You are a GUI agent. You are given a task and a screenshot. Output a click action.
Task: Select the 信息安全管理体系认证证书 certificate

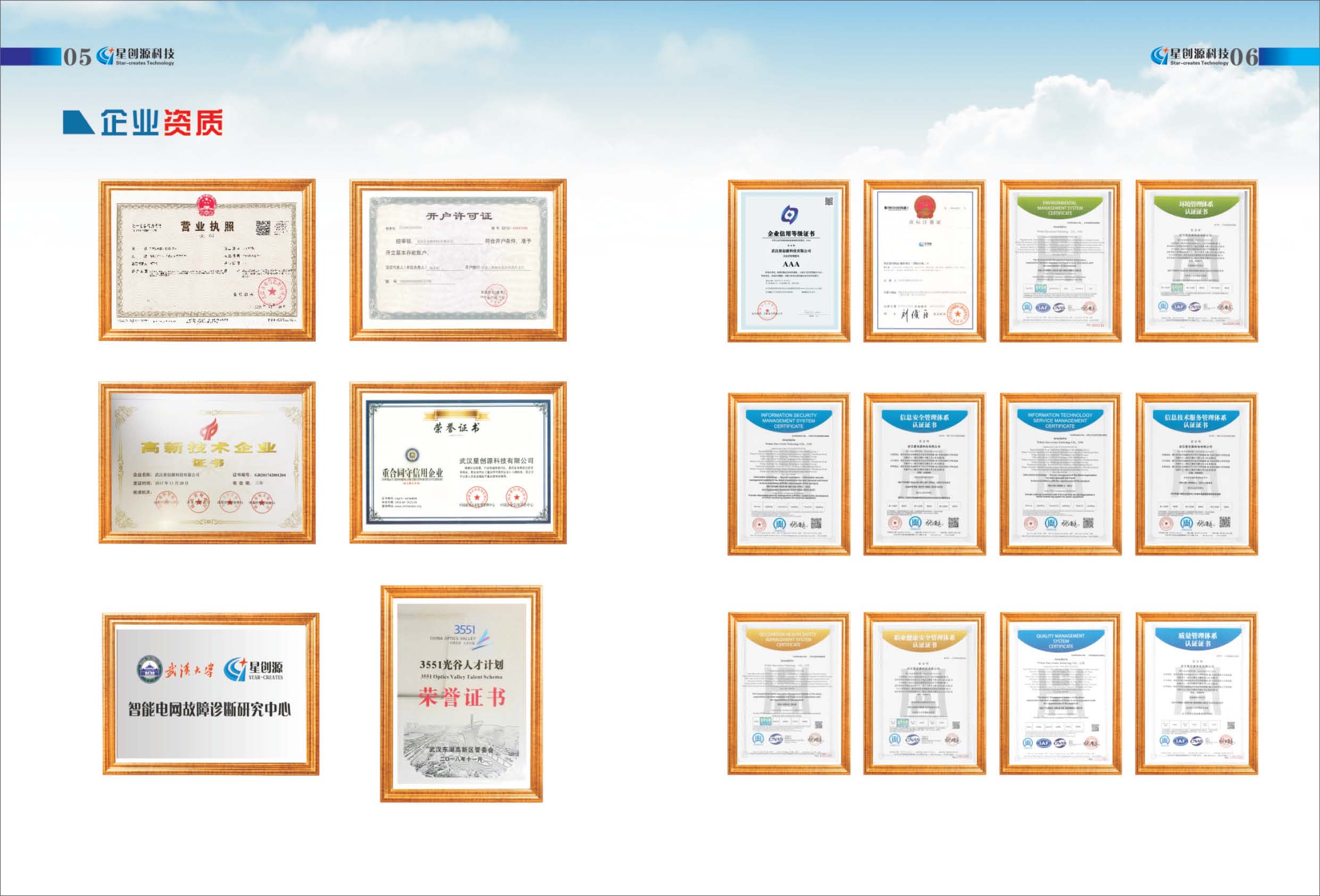coord(925,474)
